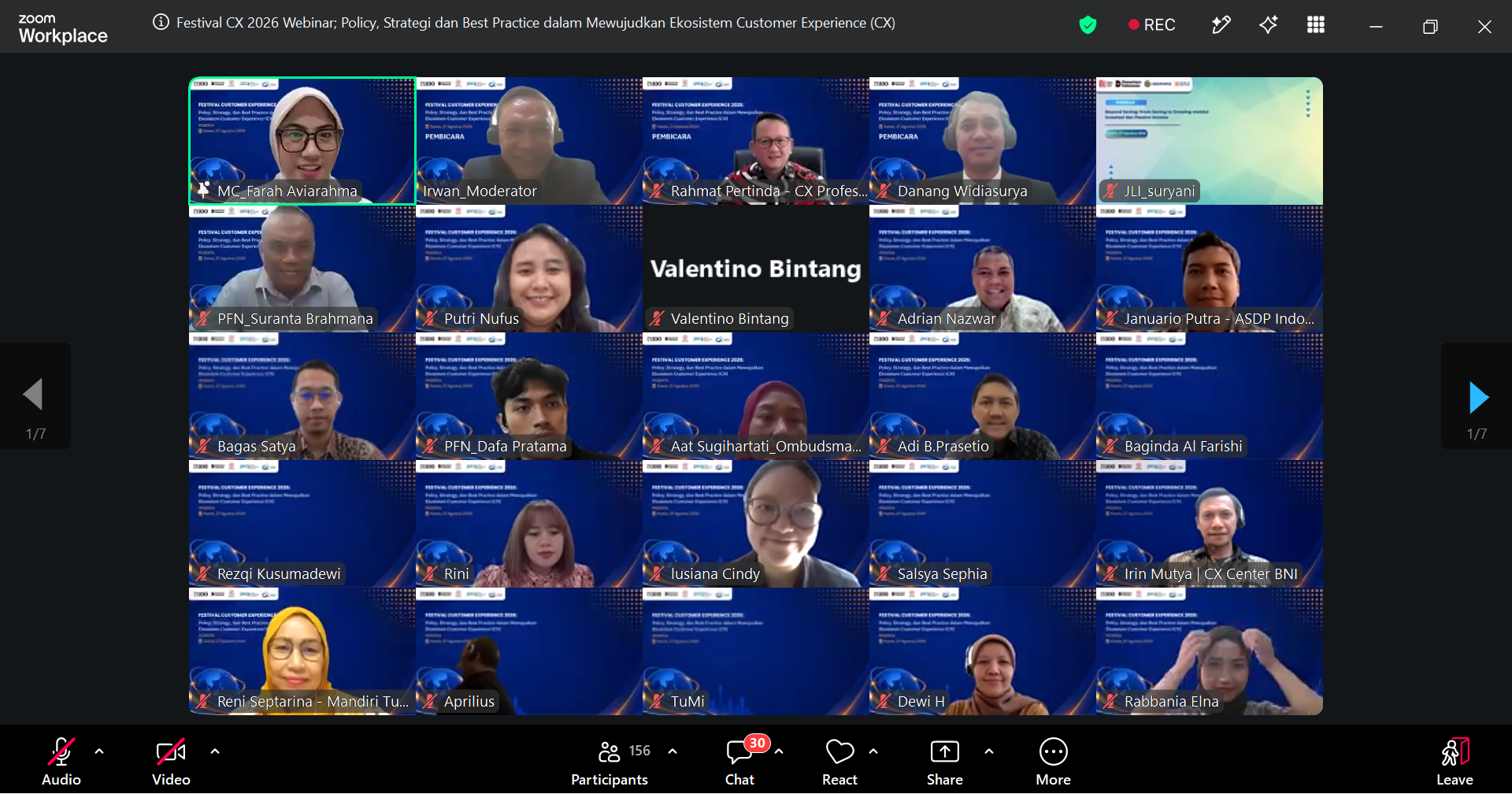
Task: Select Rini video tile
Action: tap(529, 524)
